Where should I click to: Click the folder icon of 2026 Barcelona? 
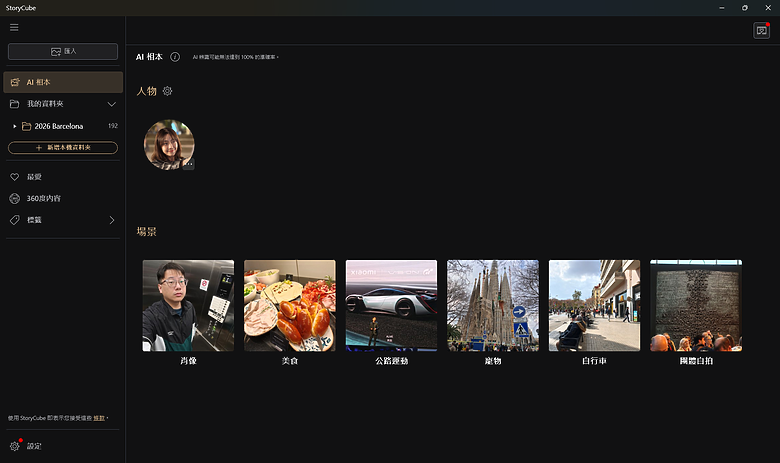coord(26,126)
